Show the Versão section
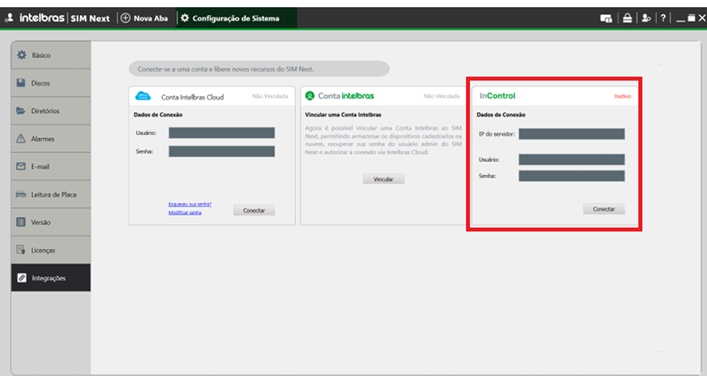Image resolution: width=707 pixels, height=376 pixels. click(x=51, y=222)
